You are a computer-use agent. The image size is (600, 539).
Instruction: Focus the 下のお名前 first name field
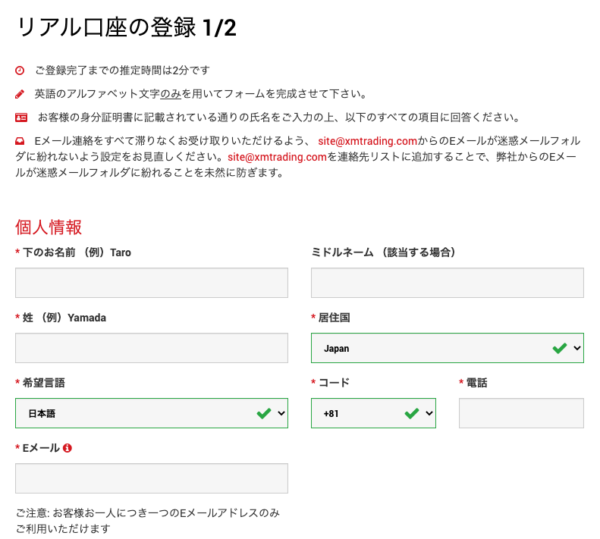(x=152, y=283)
